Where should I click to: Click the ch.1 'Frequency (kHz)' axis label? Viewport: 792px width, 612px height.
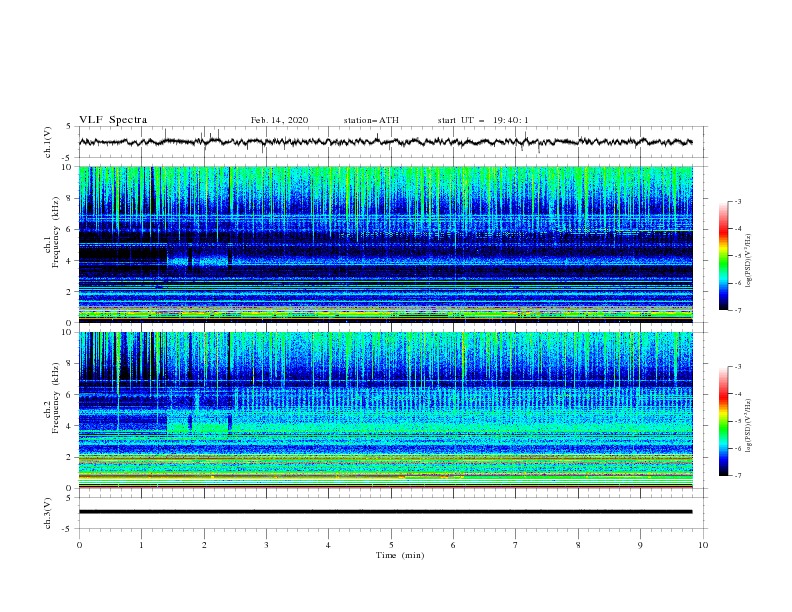tap(55, 233)
